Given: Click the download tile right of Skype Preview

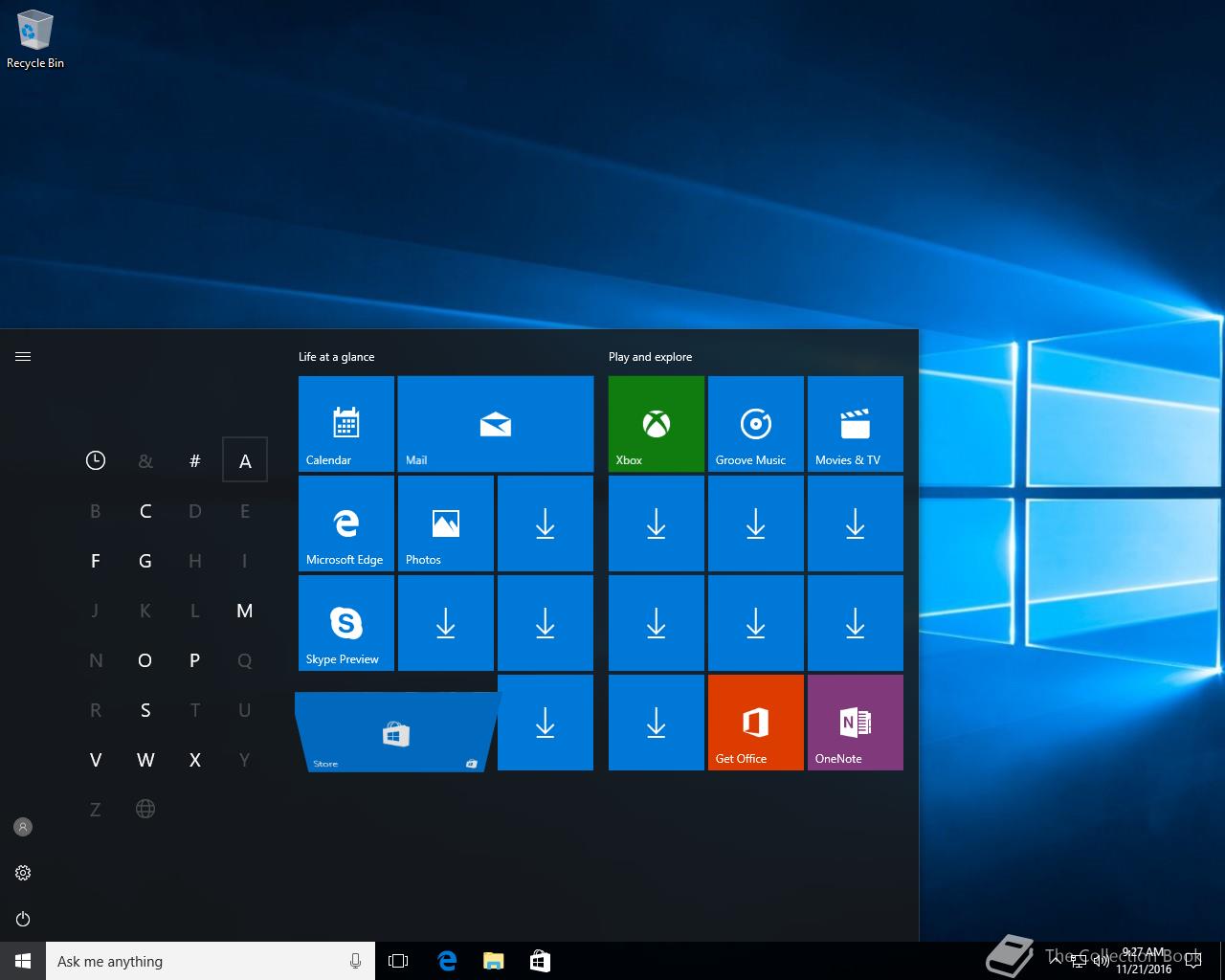Looking at the screenshot, I should [x=446, y=623].
